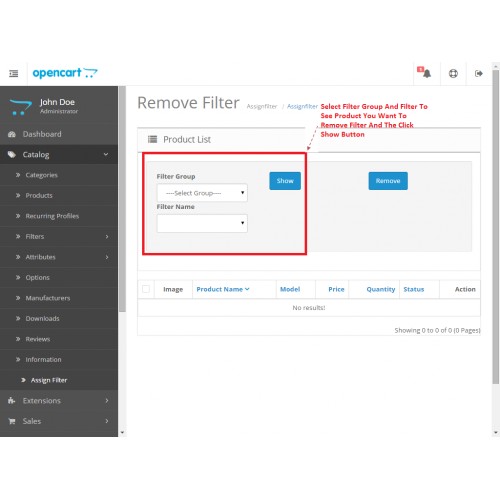Viewport: 500px width, 500px height.
Task: Click the blue Remove button
Action: click(x=388, y=181)
